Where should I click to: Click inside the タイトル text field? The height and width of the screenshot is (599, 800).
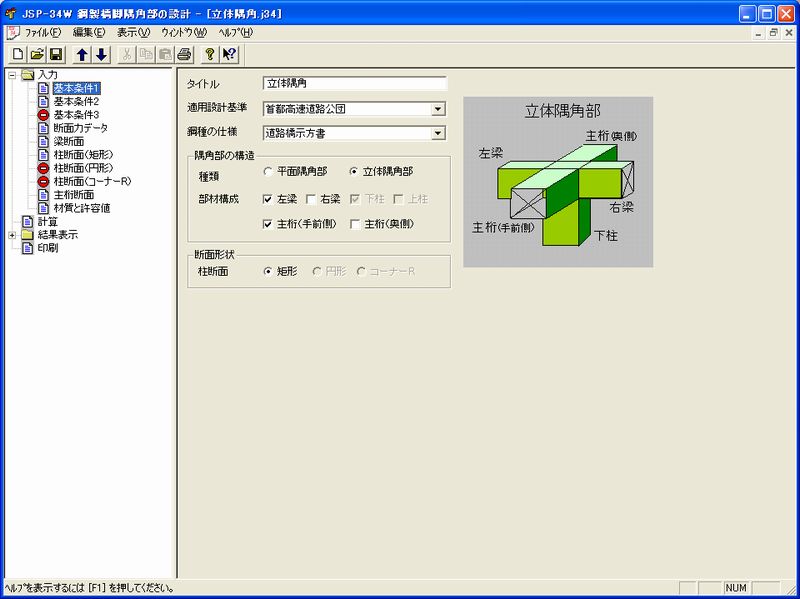(x=340, y=84)
